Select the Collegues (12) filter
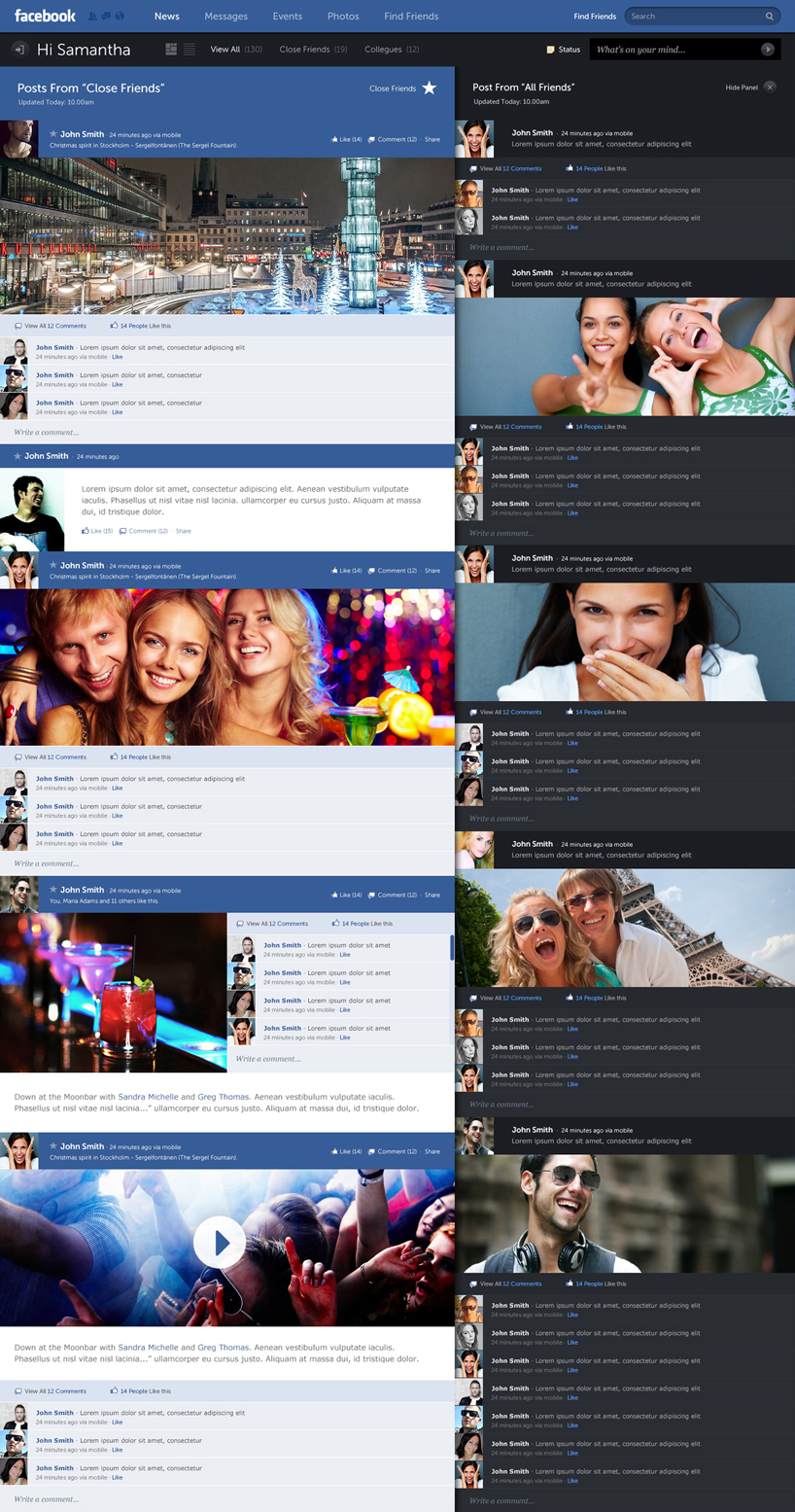Image resolution: width=795 pixels, height=1512 pixels. pyautogui.click(x=392, y=50)
